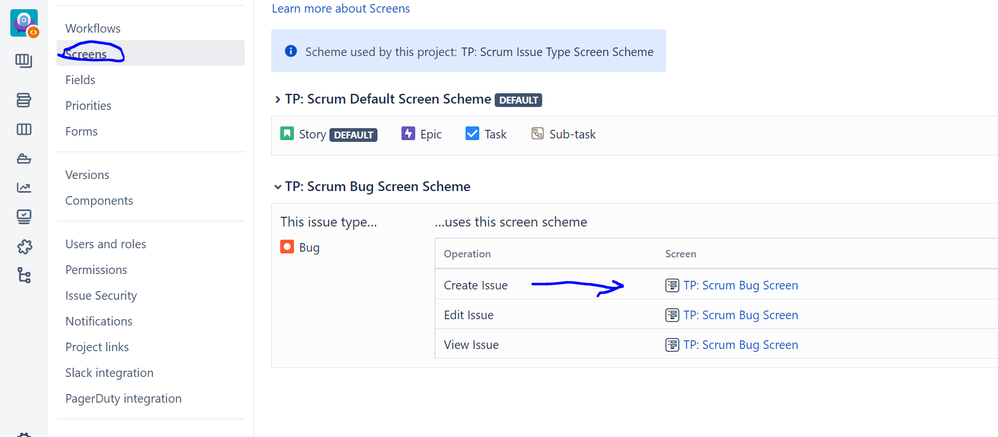The image size is (998, 437).
Task: Click the 'This issue type...' heading
Action: pos(328,222)
